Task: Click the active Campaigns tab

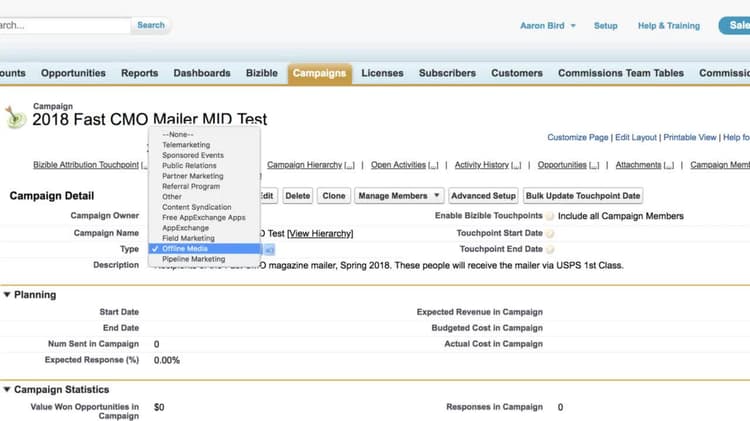Action: coord(320,74)
